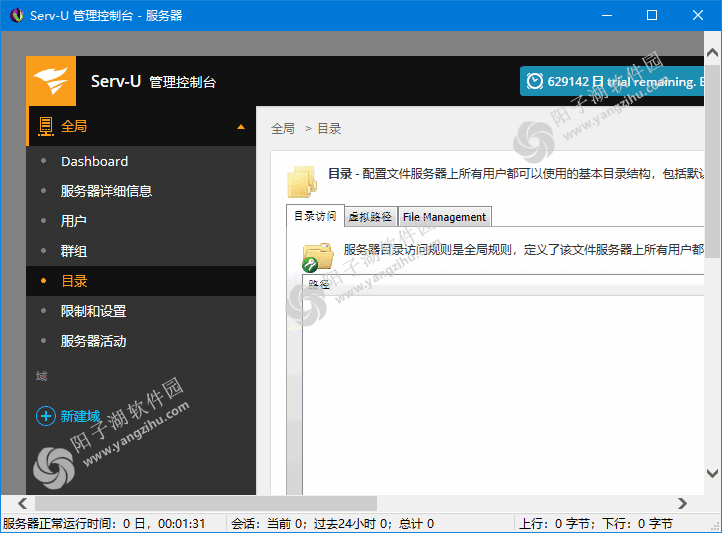Minimize the Serv-U window
722x533 pixels.
point(607,15)
